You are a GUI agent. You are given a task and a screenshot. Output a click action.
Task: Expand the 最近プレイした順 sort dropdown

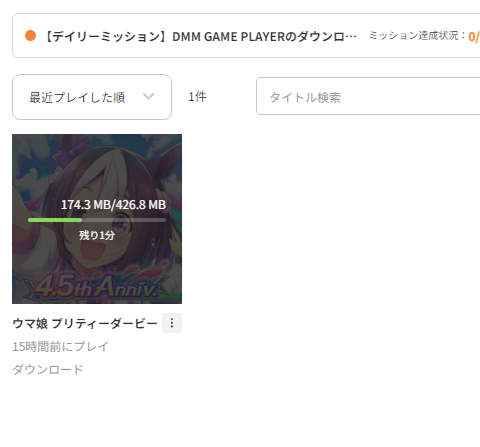(x=92, y=97)
